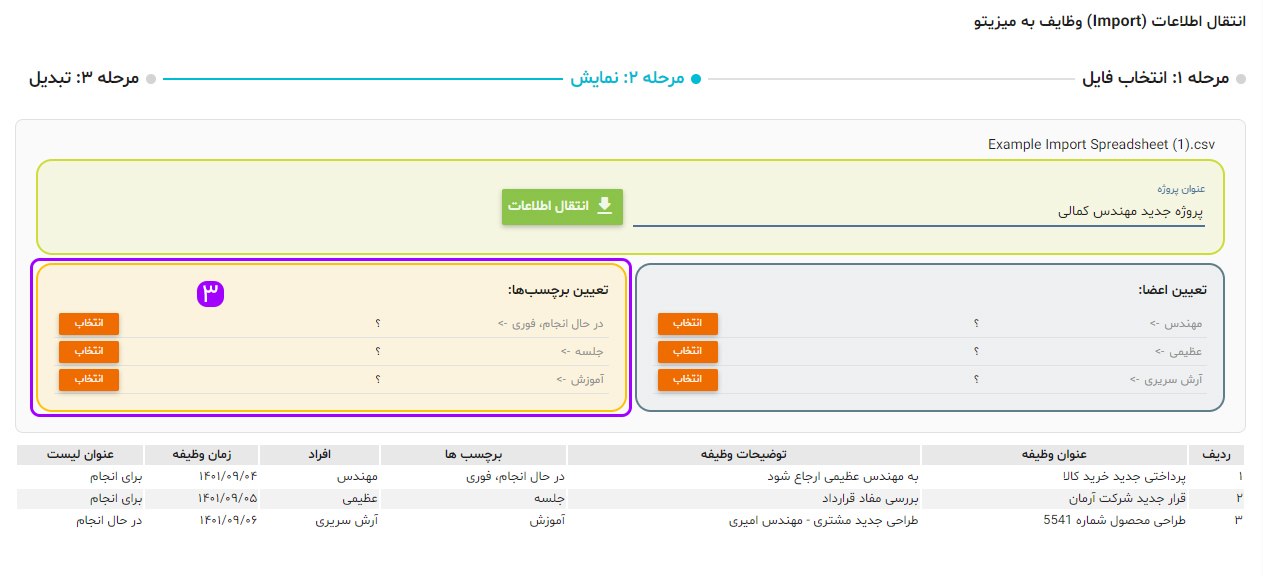The height and width of the screenshot is (576, 1263).
Task: Click the date '۱۴۰۱/۰۹/۰۵'
Action: click(x=228, y=498)
